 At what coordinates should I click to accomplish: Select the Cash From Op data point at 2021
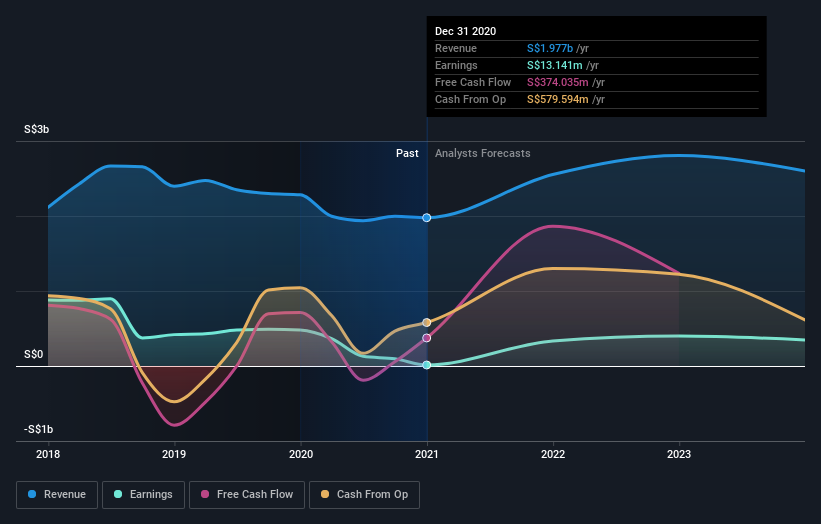[427, 322]
